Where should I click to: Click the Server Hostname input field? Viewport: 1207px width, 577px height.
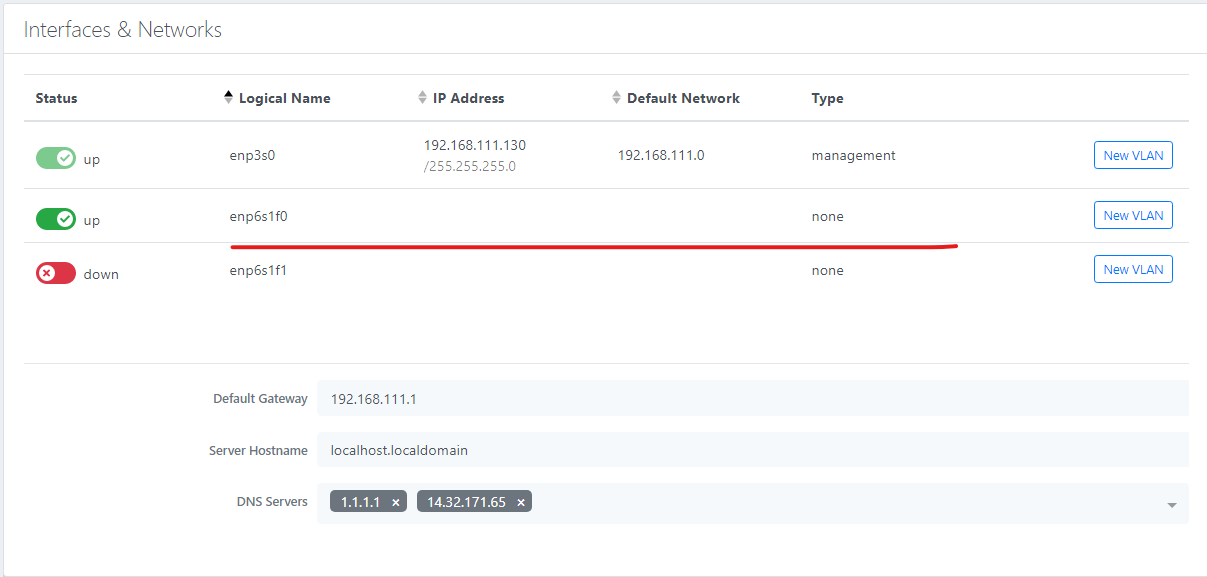pyautogui.click(x=752, y=450)
